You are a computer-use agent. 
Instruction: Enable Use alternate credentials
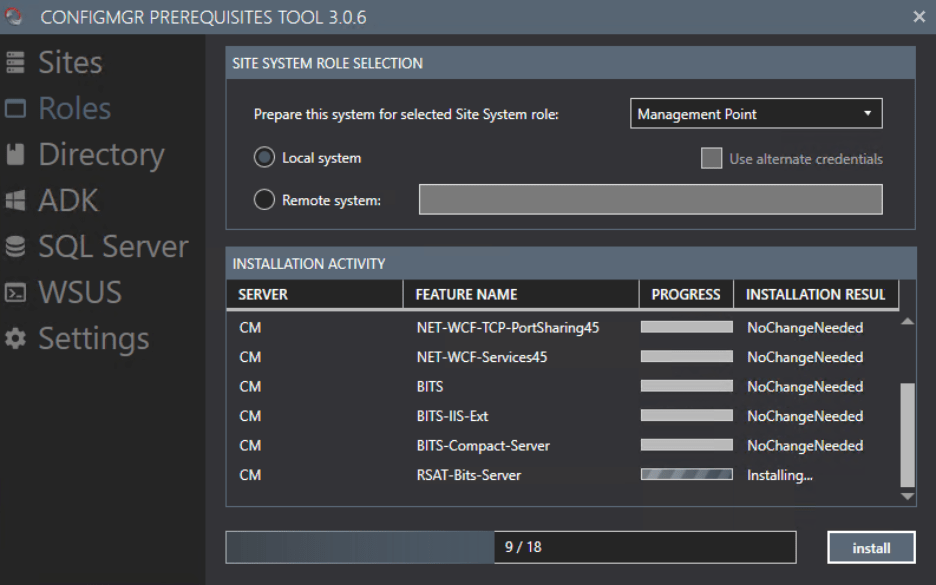(x=712, y=158)
